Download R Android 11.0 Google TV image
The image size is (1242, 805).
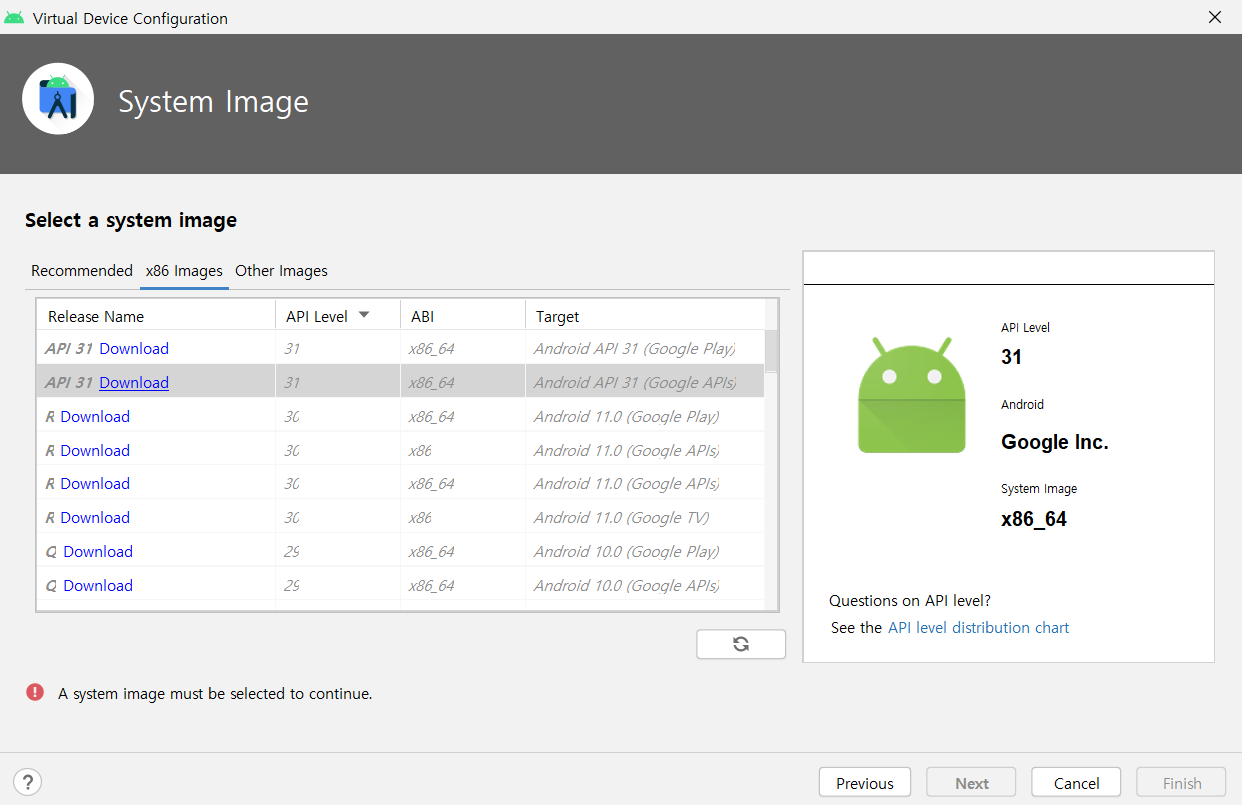(95, 517)
